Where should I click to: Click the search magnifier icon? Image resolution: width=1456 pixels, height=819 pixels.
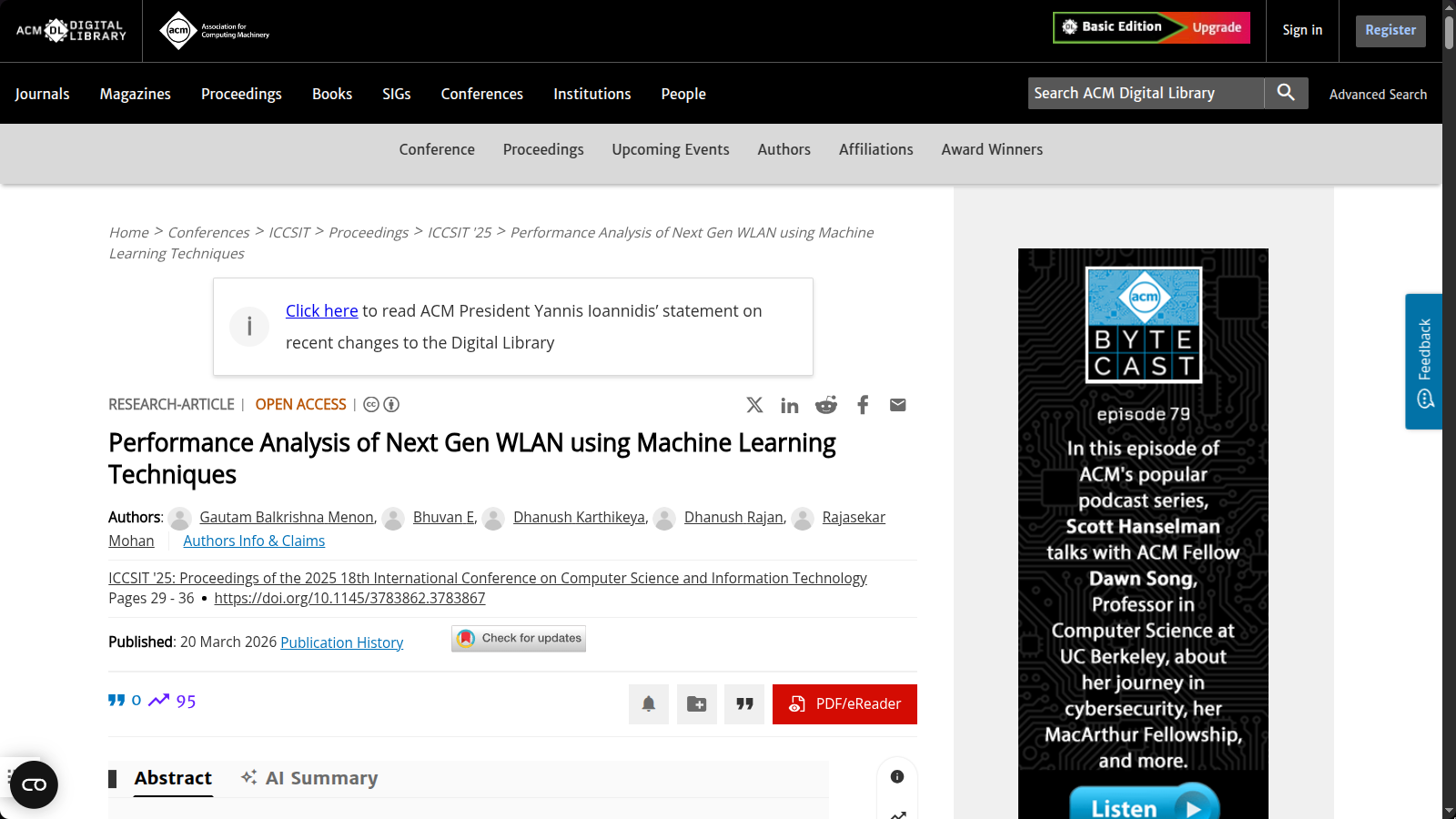1285,93
